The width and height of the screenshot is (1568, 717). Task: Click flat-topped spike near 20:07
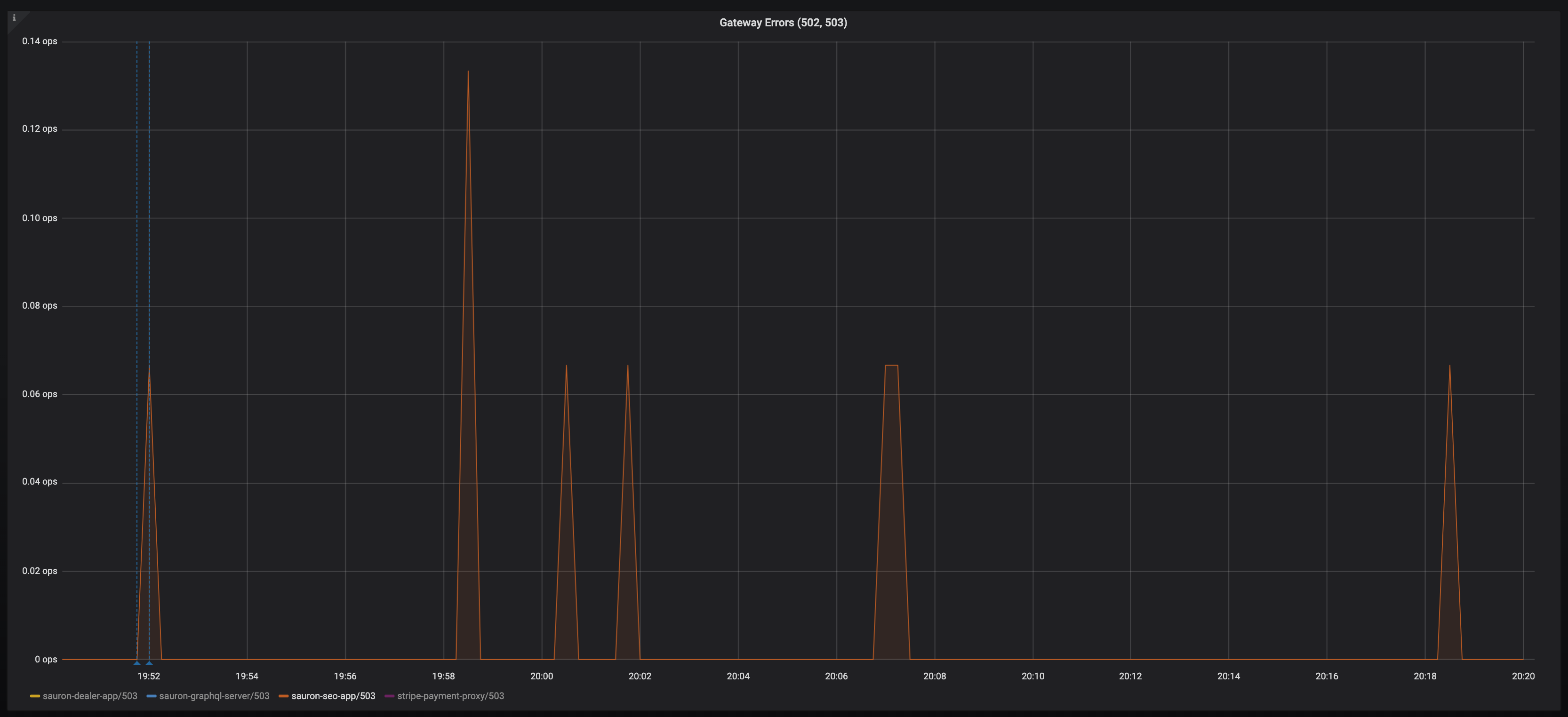[x=891, y=365]
